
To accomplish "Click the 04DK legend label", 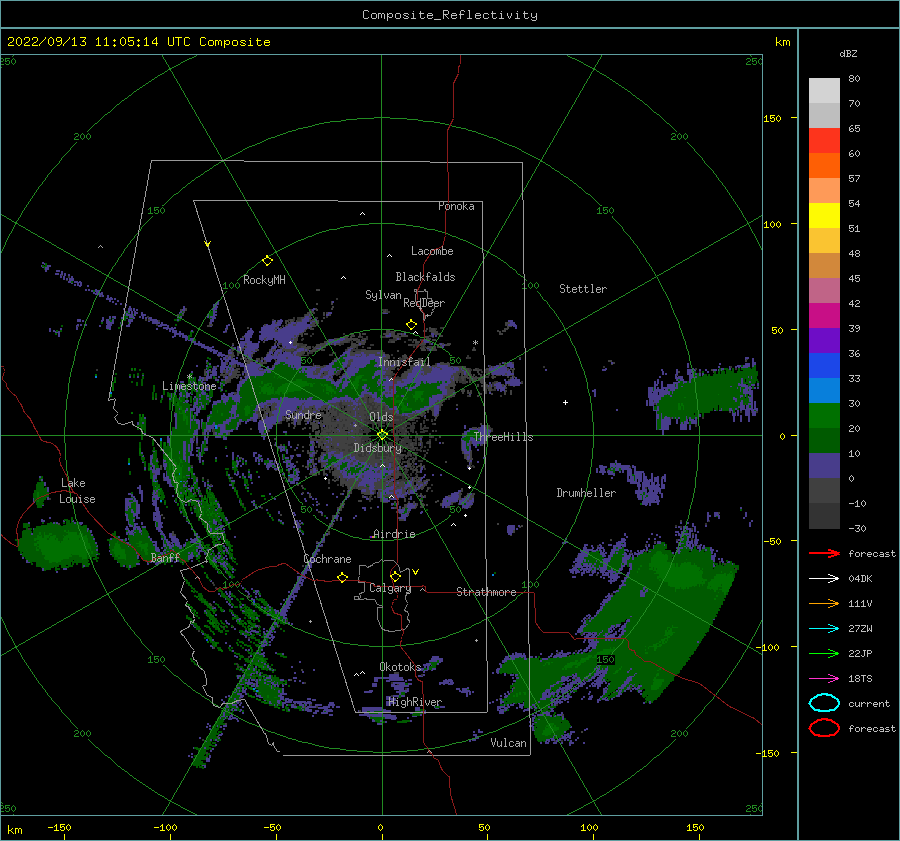I will click(860, 578).
